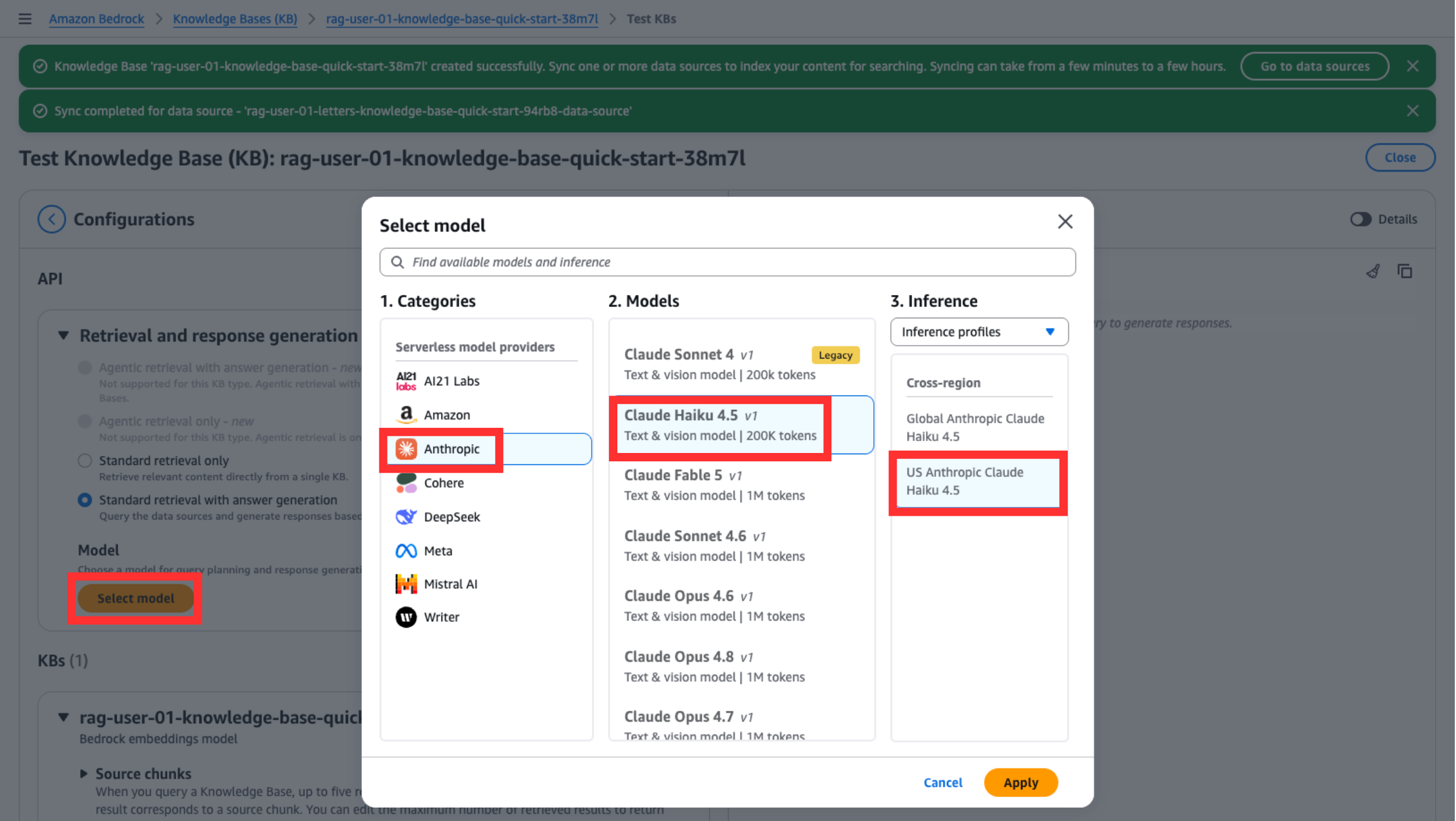Choose the Amazon provider icon

pos(406,415)
